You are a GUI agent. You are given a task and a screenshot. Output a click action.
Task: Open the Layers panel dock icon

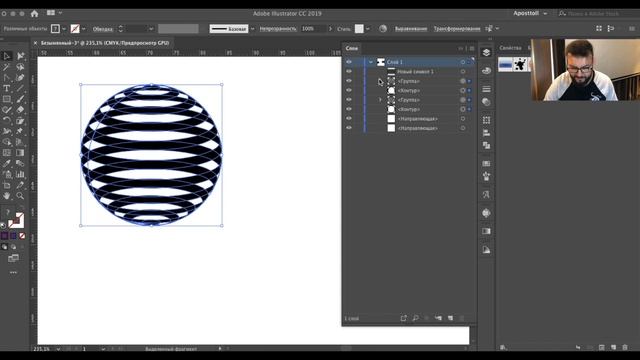point(486,52)
